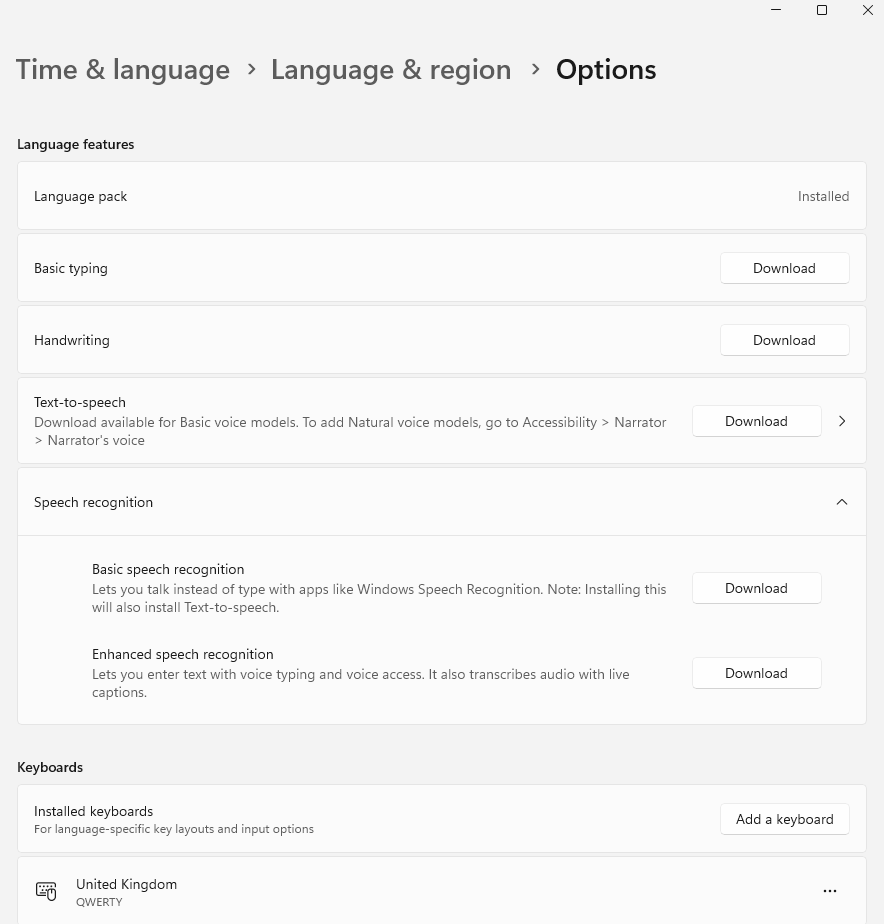Click Add a keyboard button
The image size is (884, 924).
pyautogui.click(x=784, y=819)
